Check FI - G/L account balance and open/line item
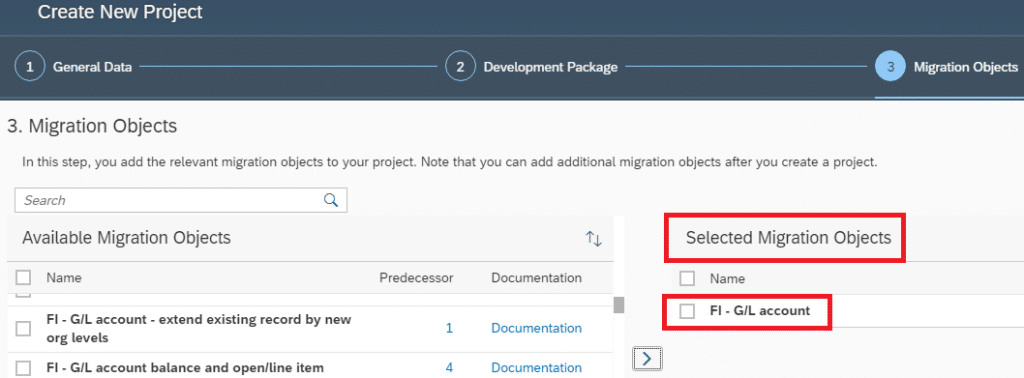Viewport: 1024px width, 378px height. (24, 368)
